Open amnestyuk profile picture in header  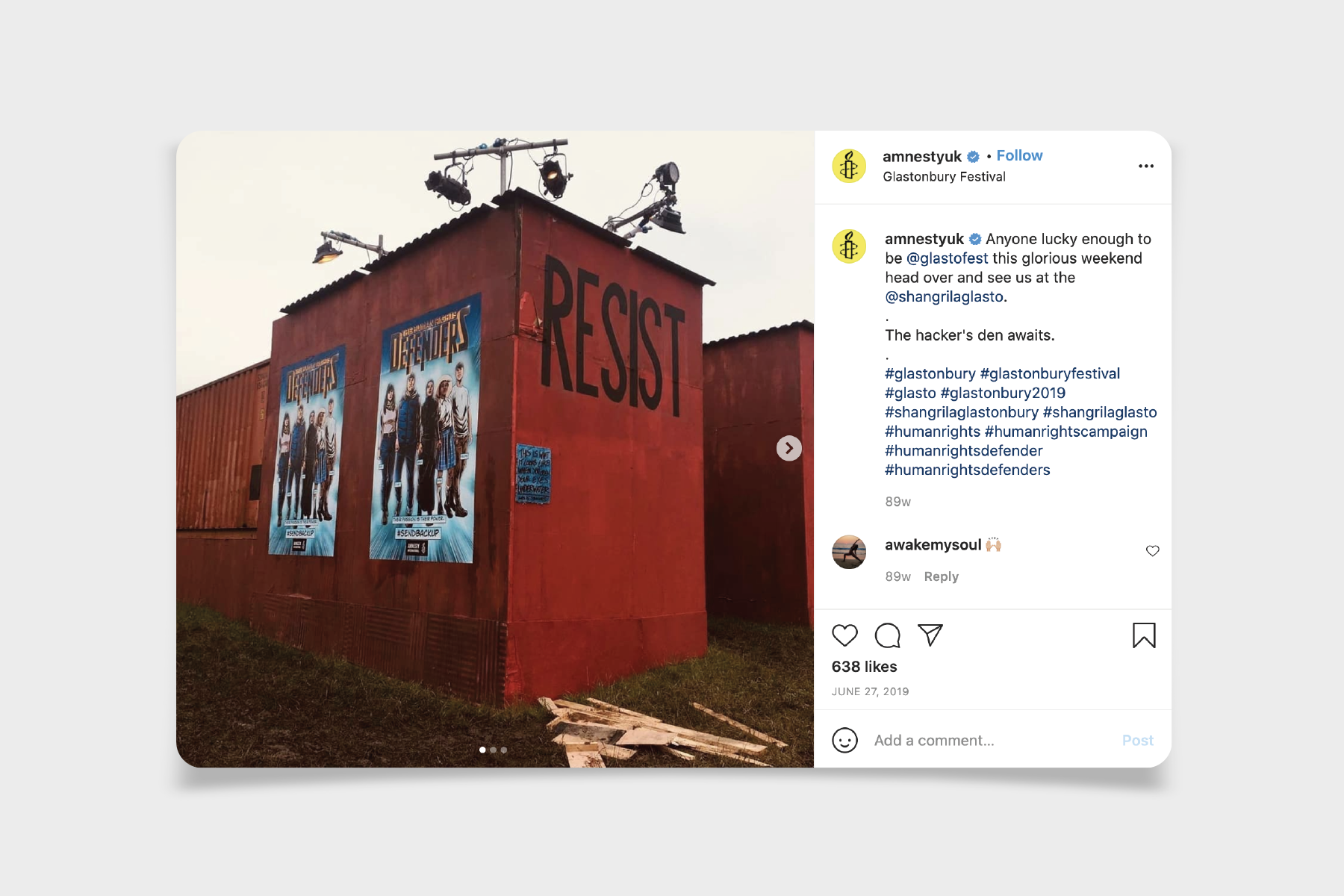(x=849, y=166)
